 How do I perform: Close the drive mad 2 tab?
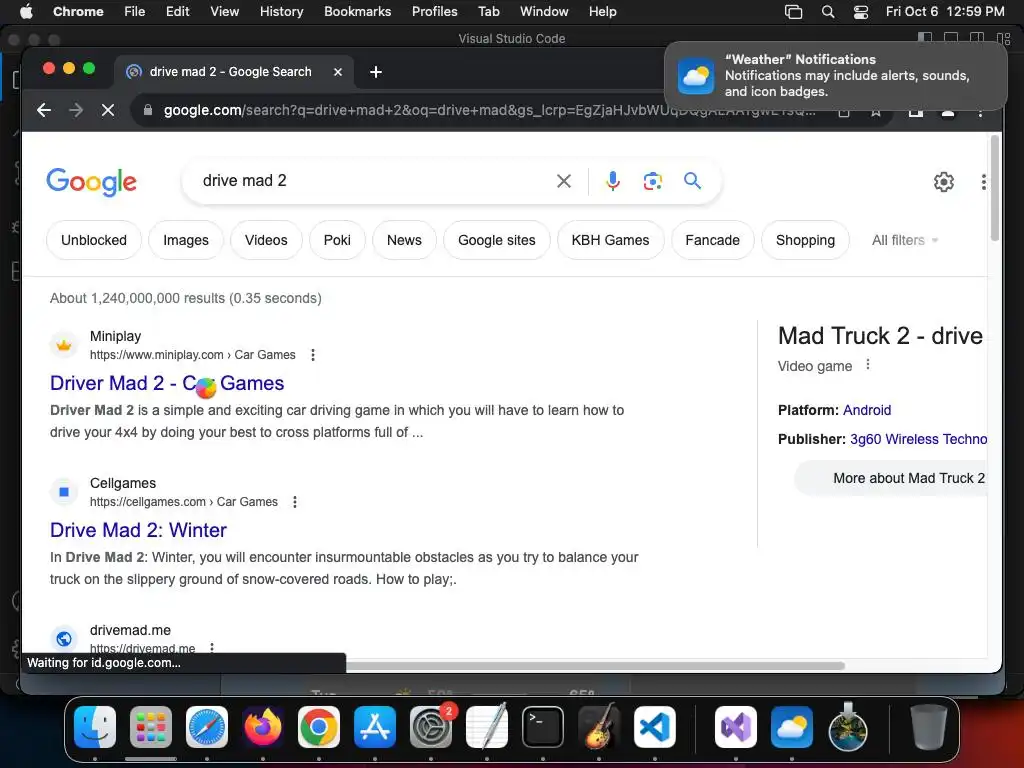338,72
